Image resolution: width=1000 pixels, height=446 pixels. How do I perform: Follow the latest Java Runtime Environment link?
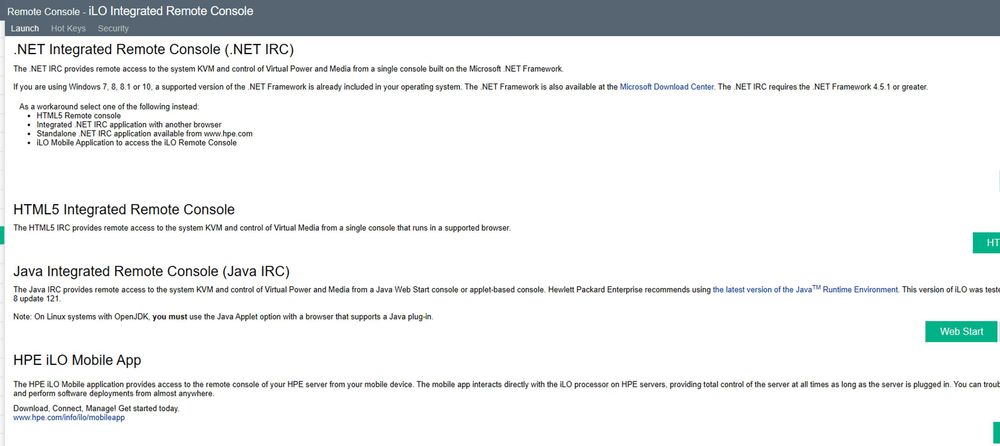click(x=805, y=289)
